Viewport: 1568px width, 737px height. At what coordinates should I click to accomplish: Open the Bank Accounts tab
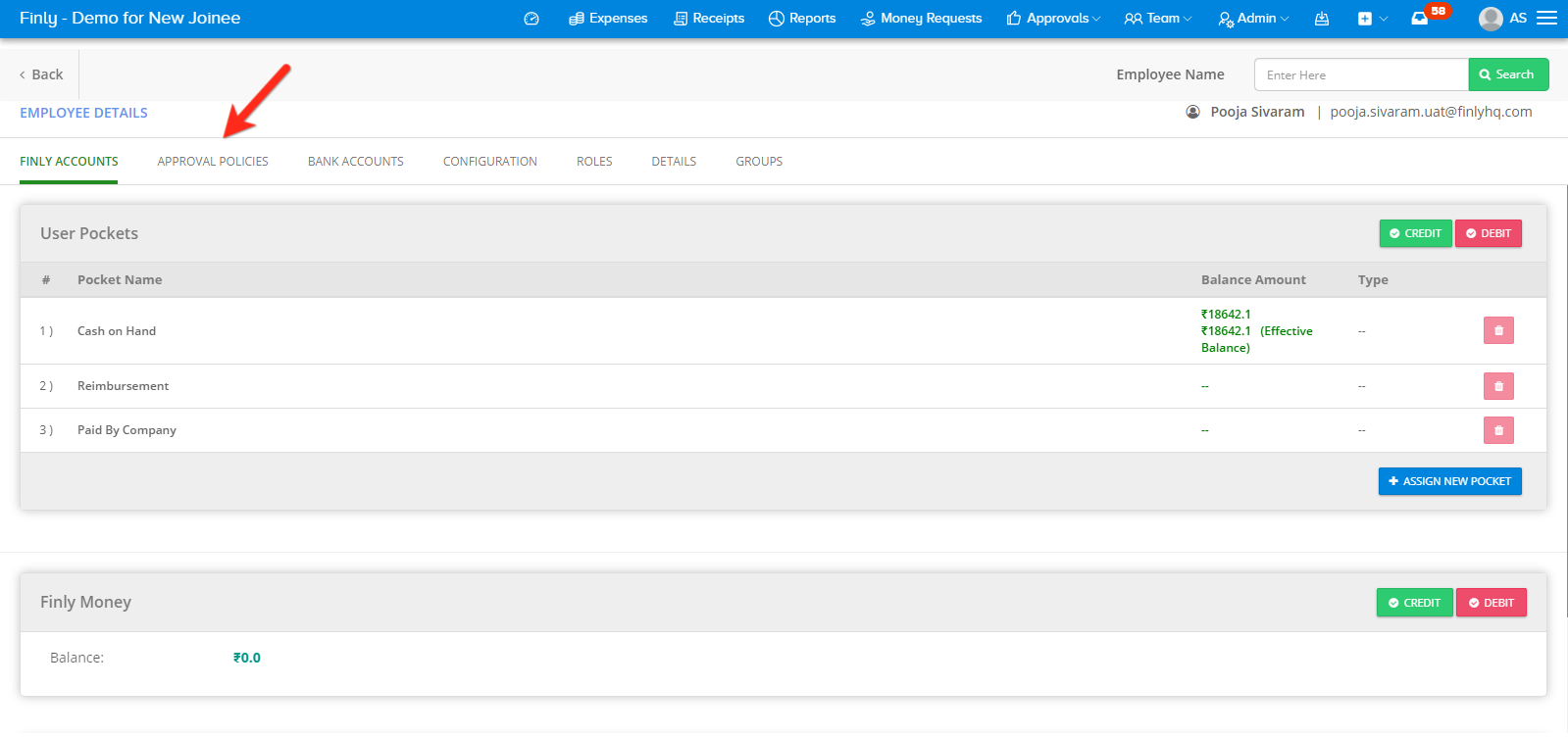[355, 162]
